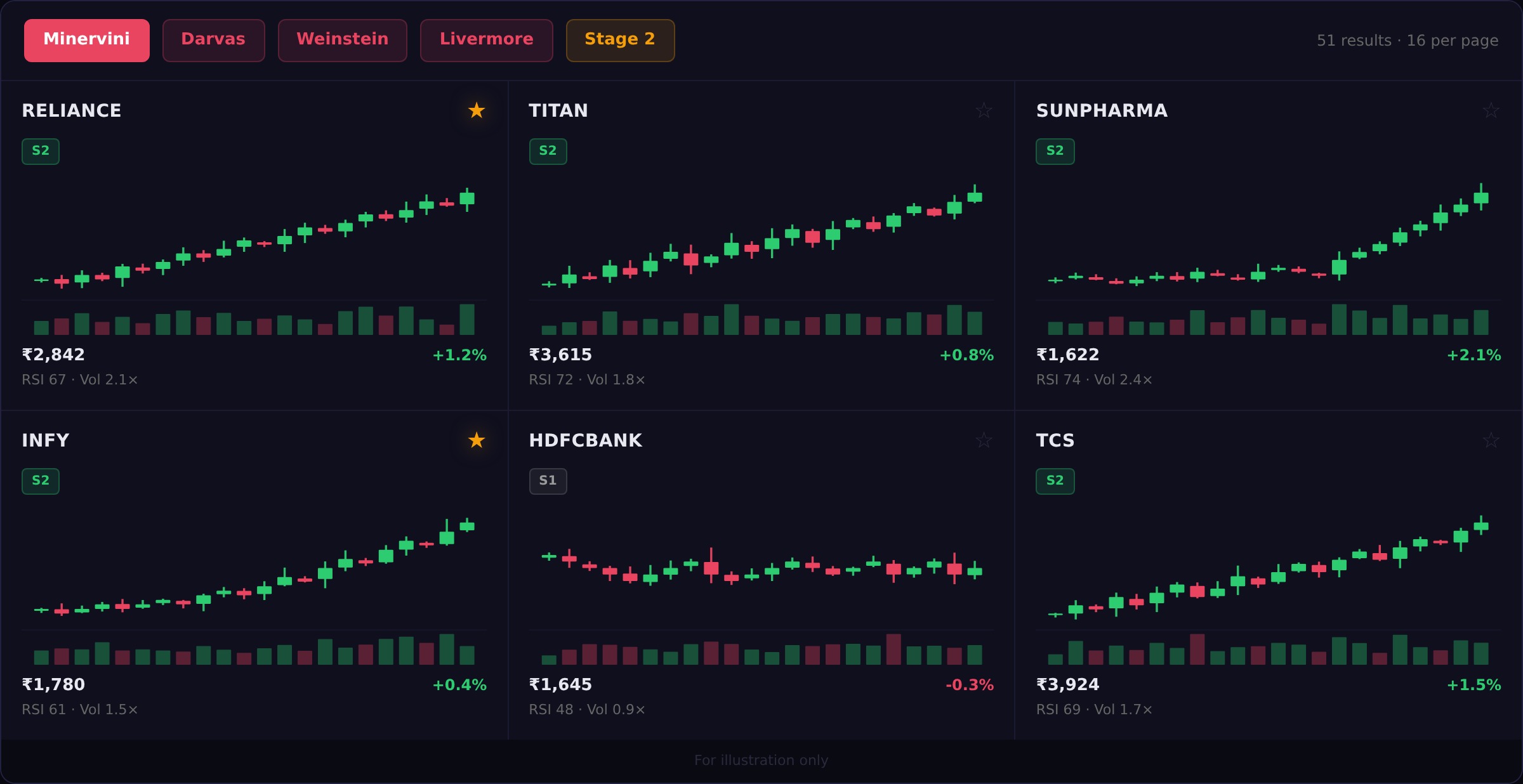Click the S2 badge on RELIANCE

pyautogui.click(x=41, y=152)
